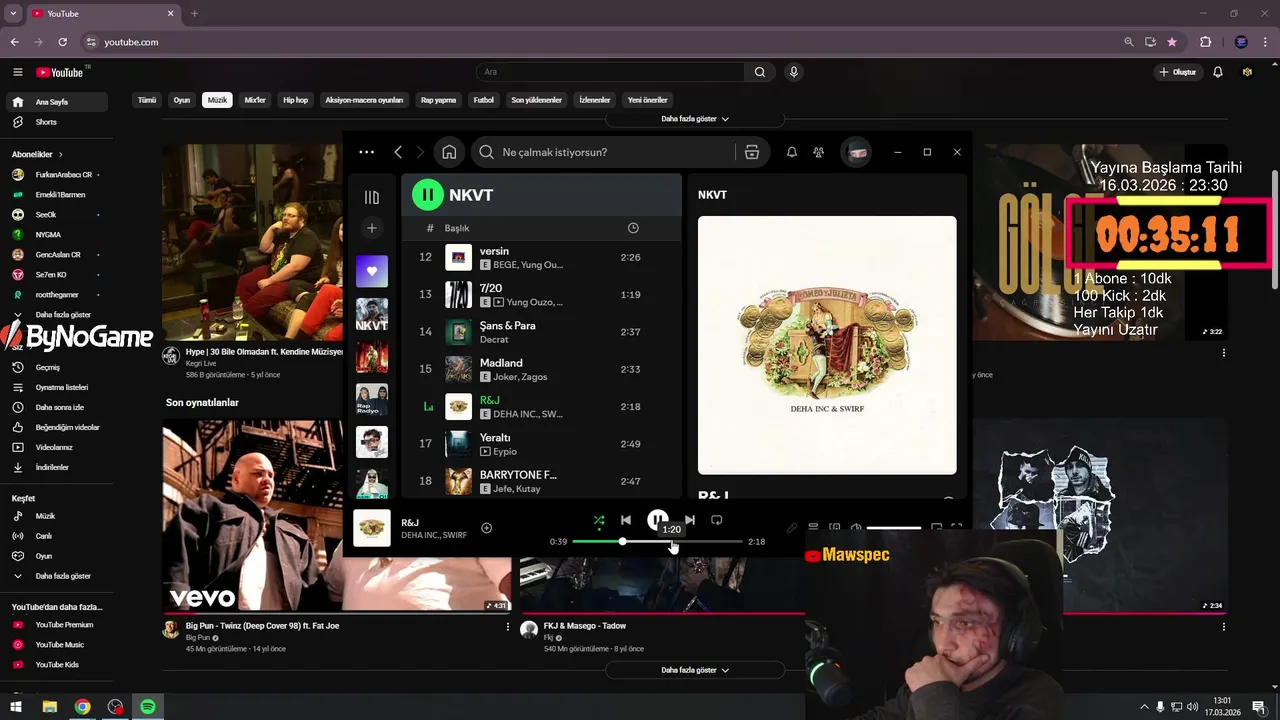Click YouTube search box 'Ara'
This screenshot has height=720, width=1280.
click(610, 72)
